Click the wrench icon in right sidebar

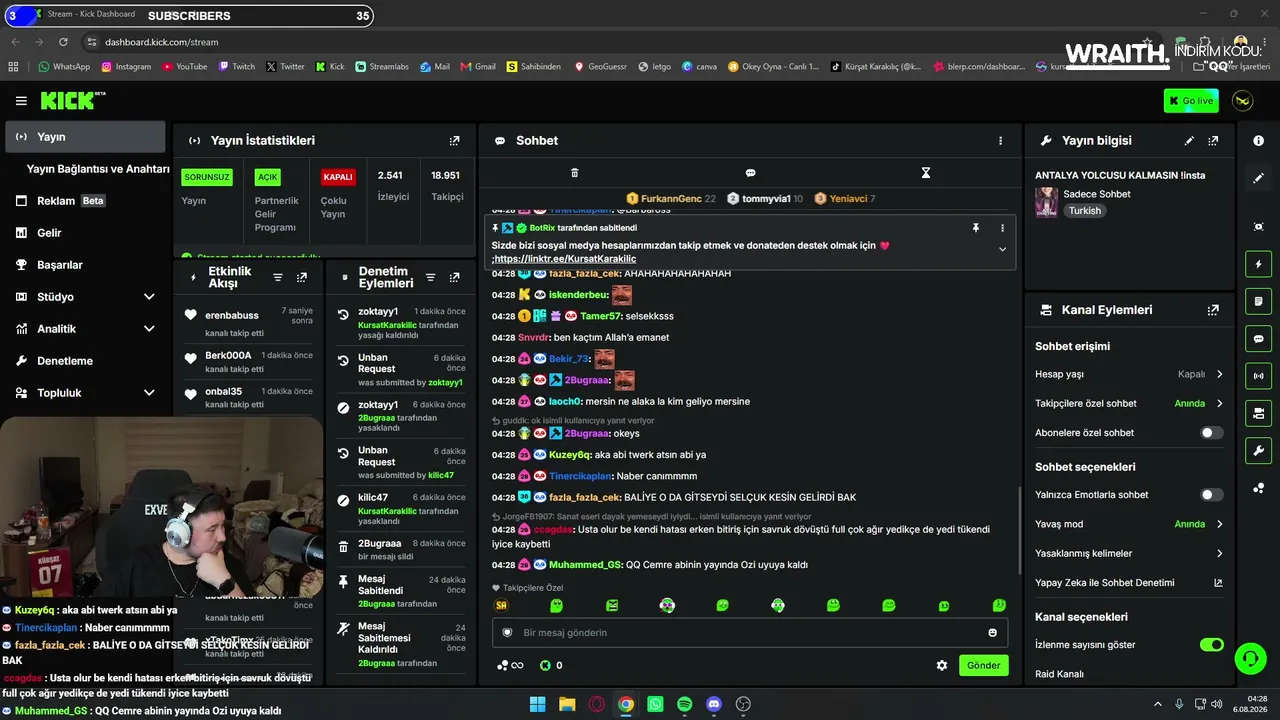(x=1258, y=450)
